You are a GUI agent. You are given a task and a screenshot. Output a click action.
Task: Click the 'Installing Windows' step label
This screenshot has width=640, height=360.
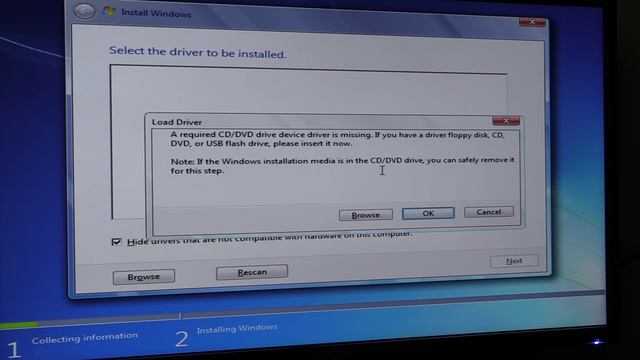237,329
